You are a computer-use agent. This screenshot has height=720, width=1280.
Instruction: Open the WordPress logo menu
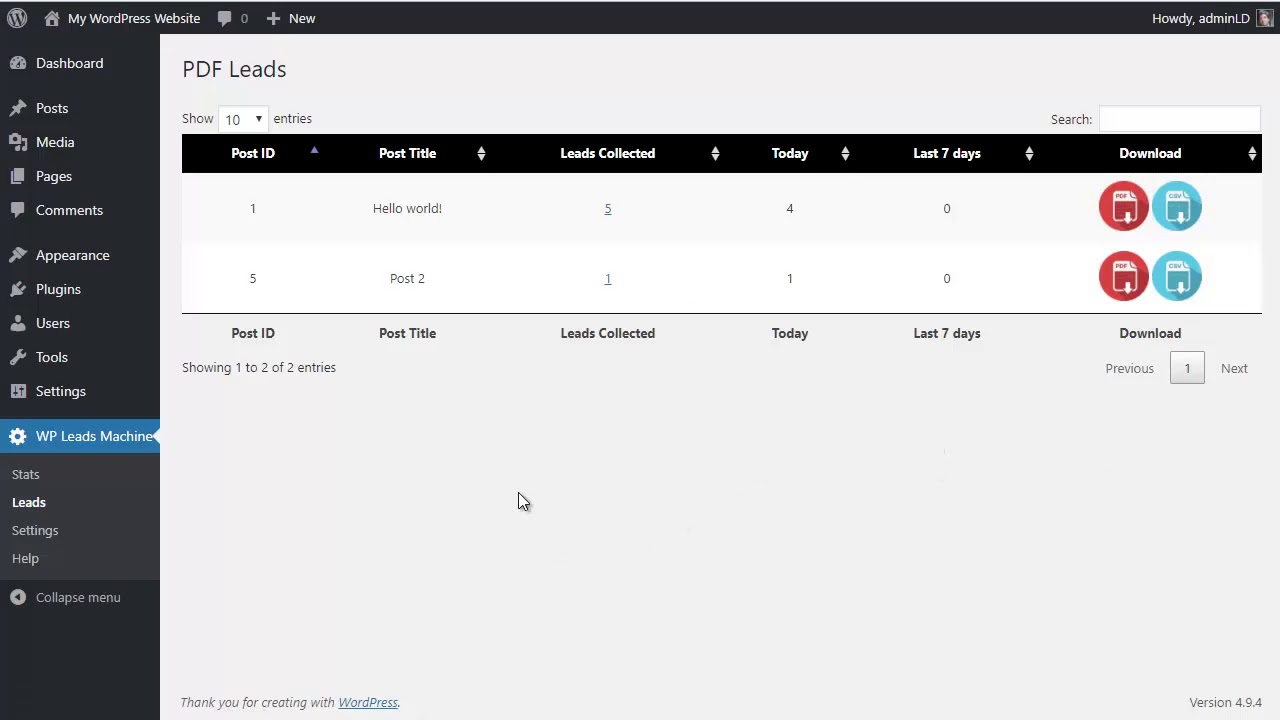point(17,18)
